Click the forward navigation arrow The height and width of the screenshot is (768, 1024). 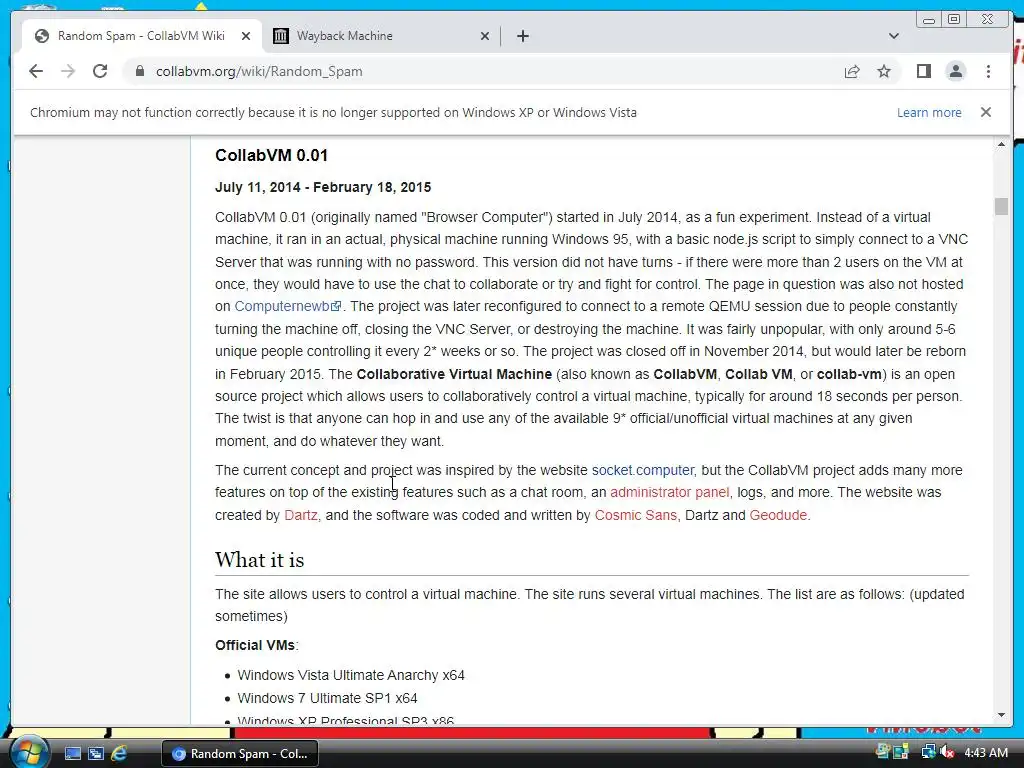pyautogui.click(x=68, y=71)
